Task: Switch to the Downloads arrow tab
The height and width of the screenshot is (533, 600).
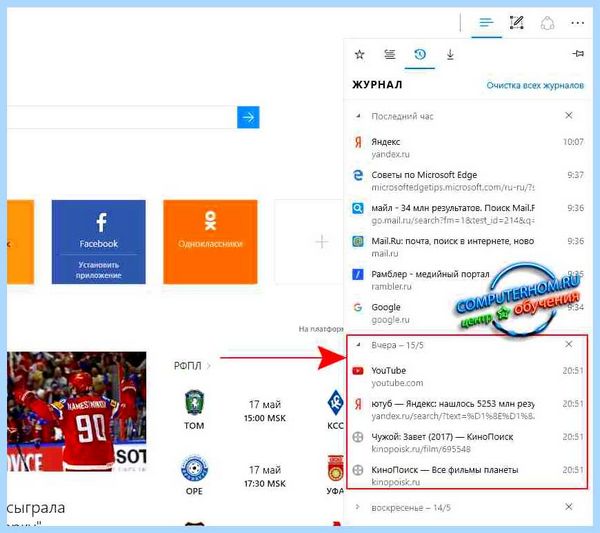Action: tap(450, 54)
